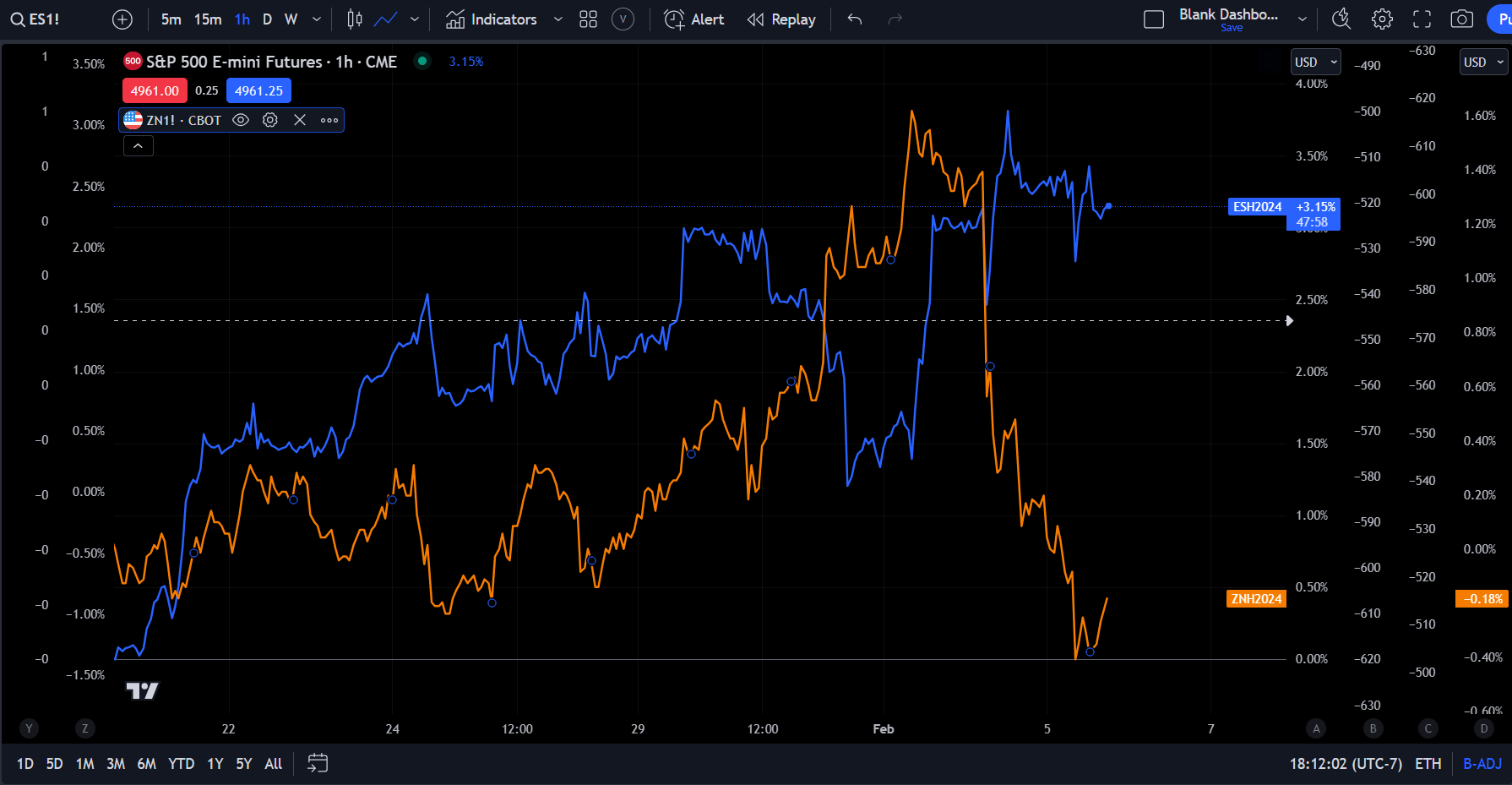The height and width of the screenshot is (785, 1512).
Task: Open the indicator templates grid icon
Action: [x=589, y=19]
